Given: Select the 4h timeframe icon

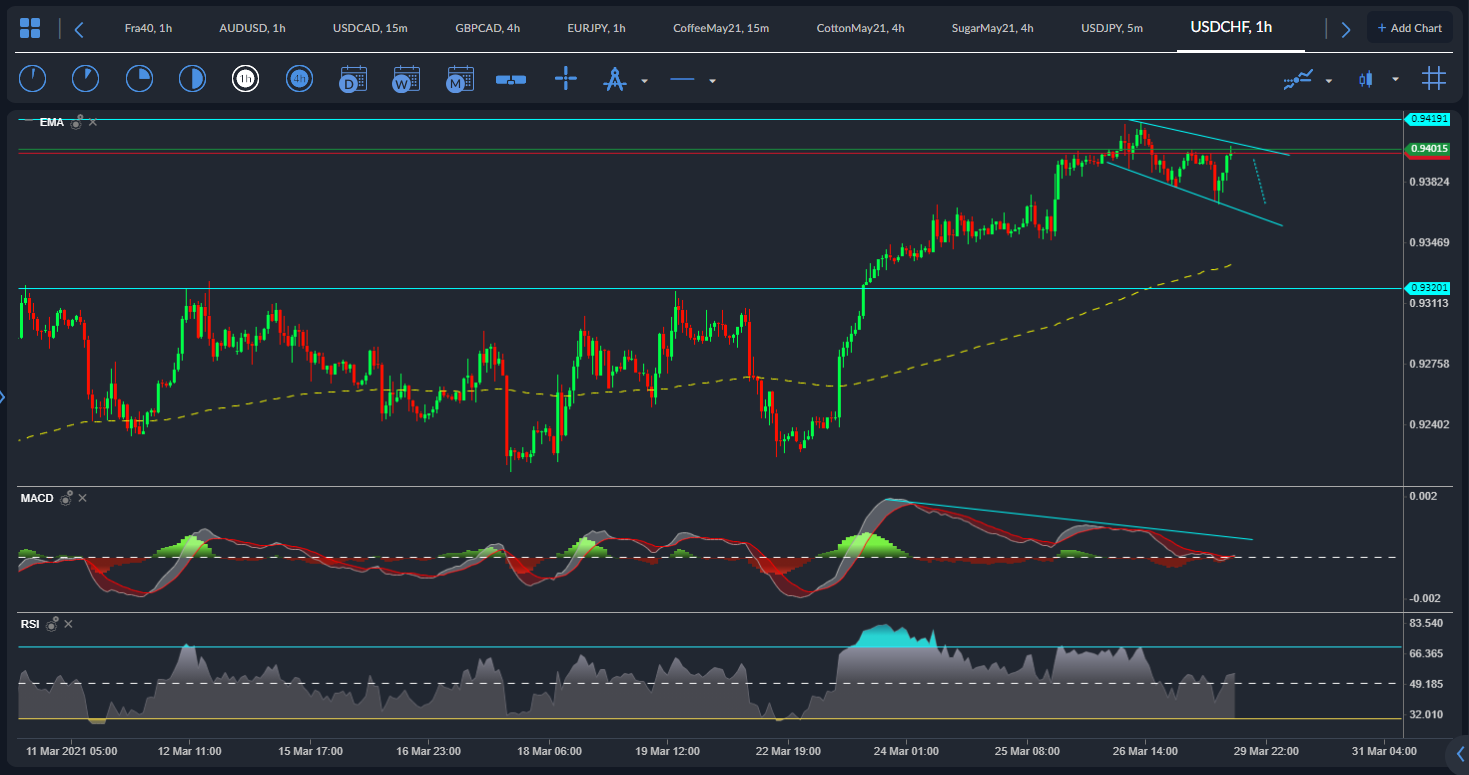Looking at the screenshot, I should (299, 79).
